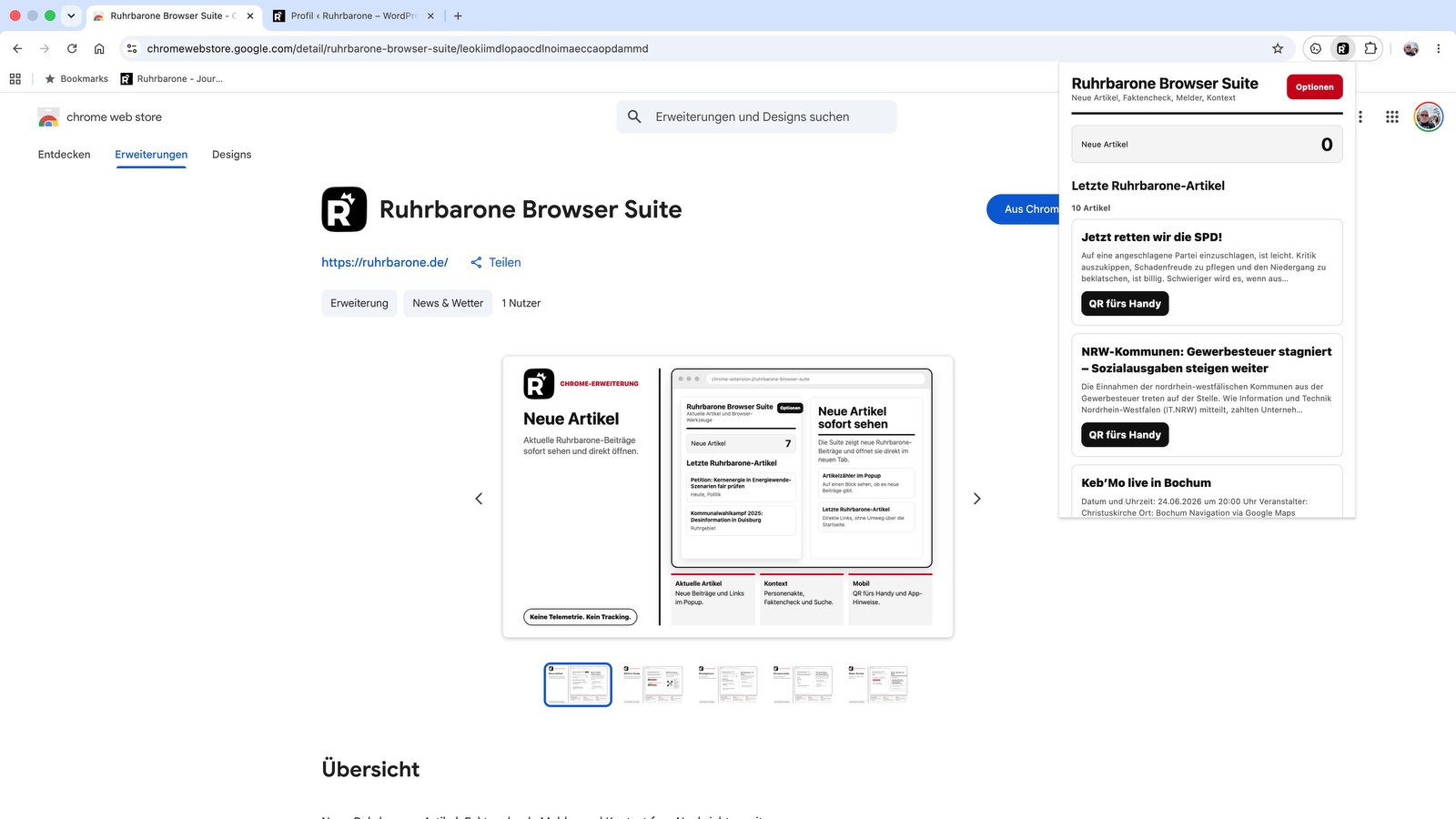Open the Chrome three-dot menu

pyautogui.click(x=1439, y=48)
